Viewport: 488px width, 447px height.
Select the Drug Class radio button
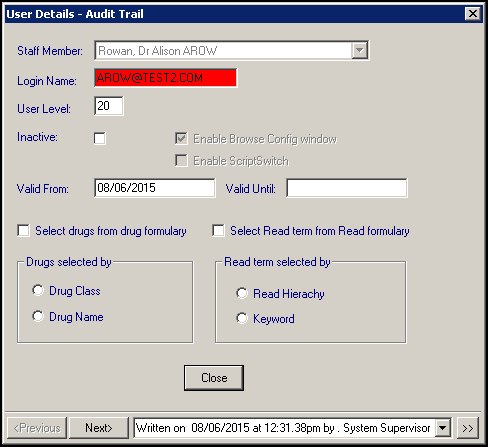pos(38,290)
